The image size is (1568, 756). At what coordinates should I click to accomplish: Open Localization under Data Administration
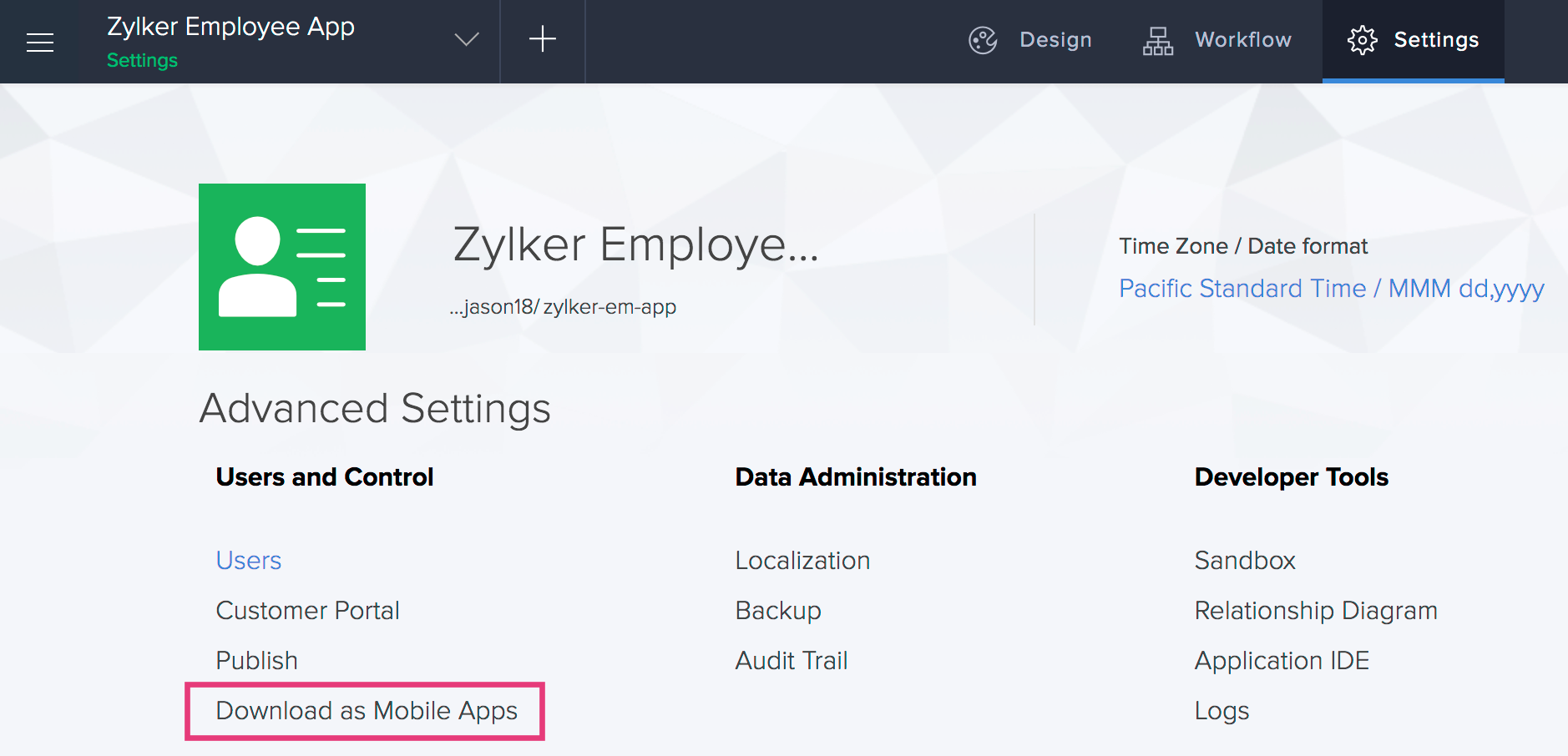tap(802, 560)
